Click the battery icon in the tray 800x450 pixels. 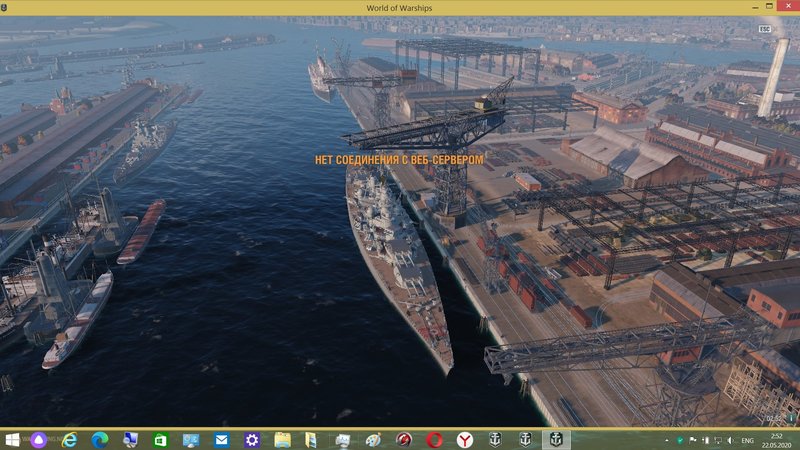click(706, 440)
